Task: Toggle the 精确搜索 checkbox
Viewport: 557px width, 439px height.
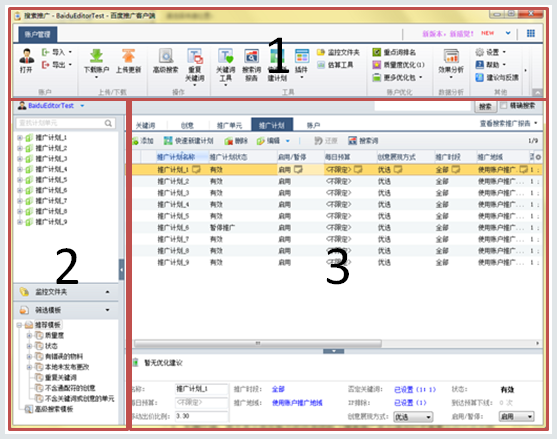Action: click(503, 105)
